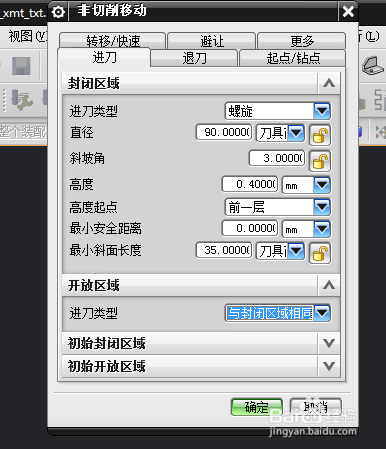Switch to the 转移/快速 tab
Viewport: 386px width, 449px height.
pos(113,41)
